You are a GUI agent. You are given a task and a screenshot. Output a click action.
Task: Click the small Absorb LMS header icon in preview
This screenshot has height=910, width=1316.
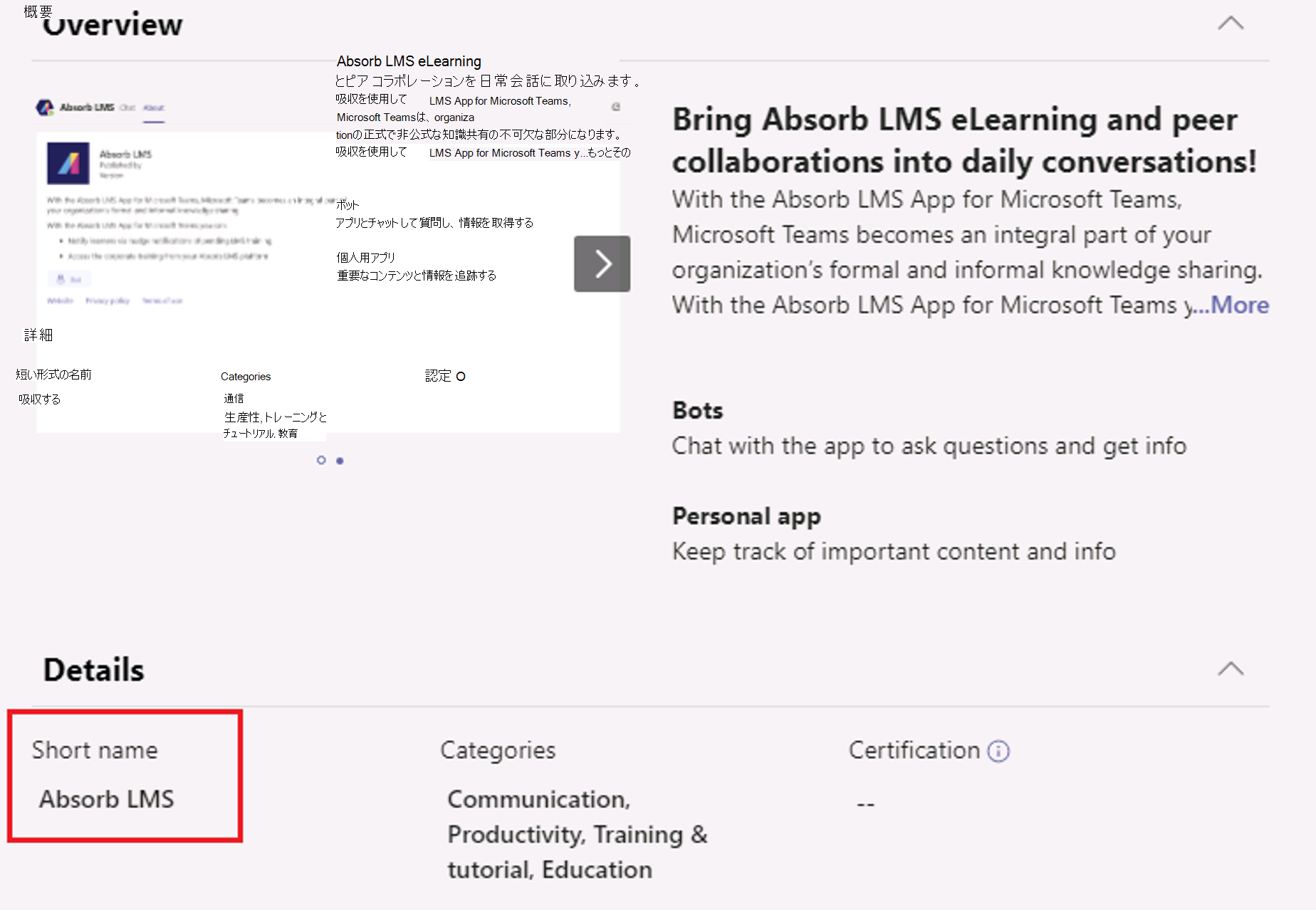(45, 108)
